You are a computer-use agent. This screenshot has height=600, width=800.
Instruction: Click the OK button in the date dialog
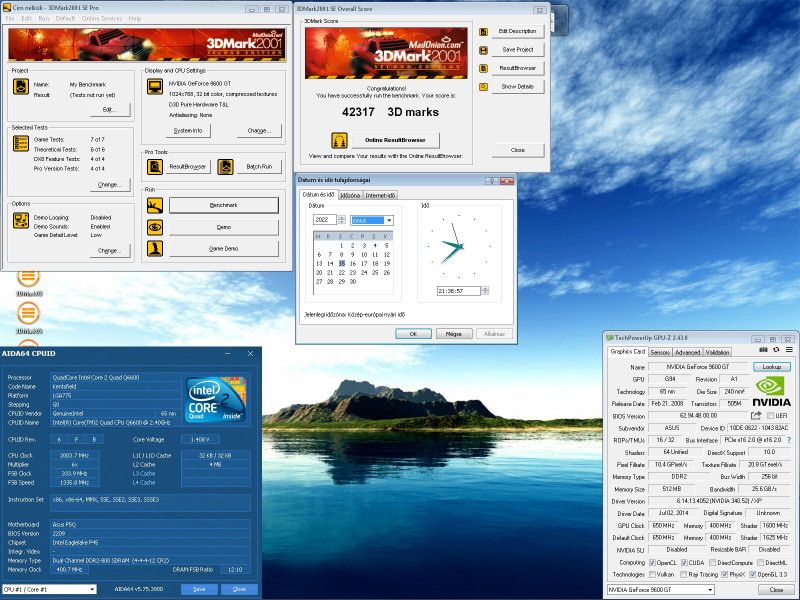(413, 334)
